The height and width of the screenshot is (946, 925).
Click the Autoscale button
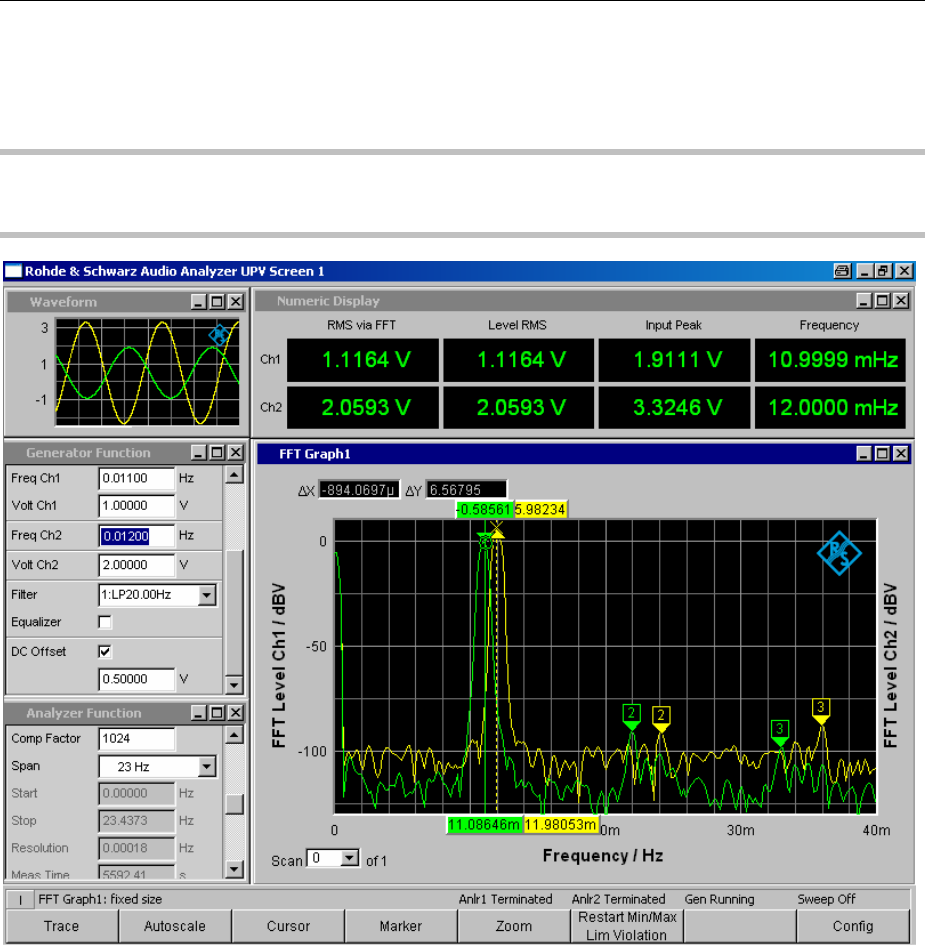pyautogui.click(x=174, y=926)
